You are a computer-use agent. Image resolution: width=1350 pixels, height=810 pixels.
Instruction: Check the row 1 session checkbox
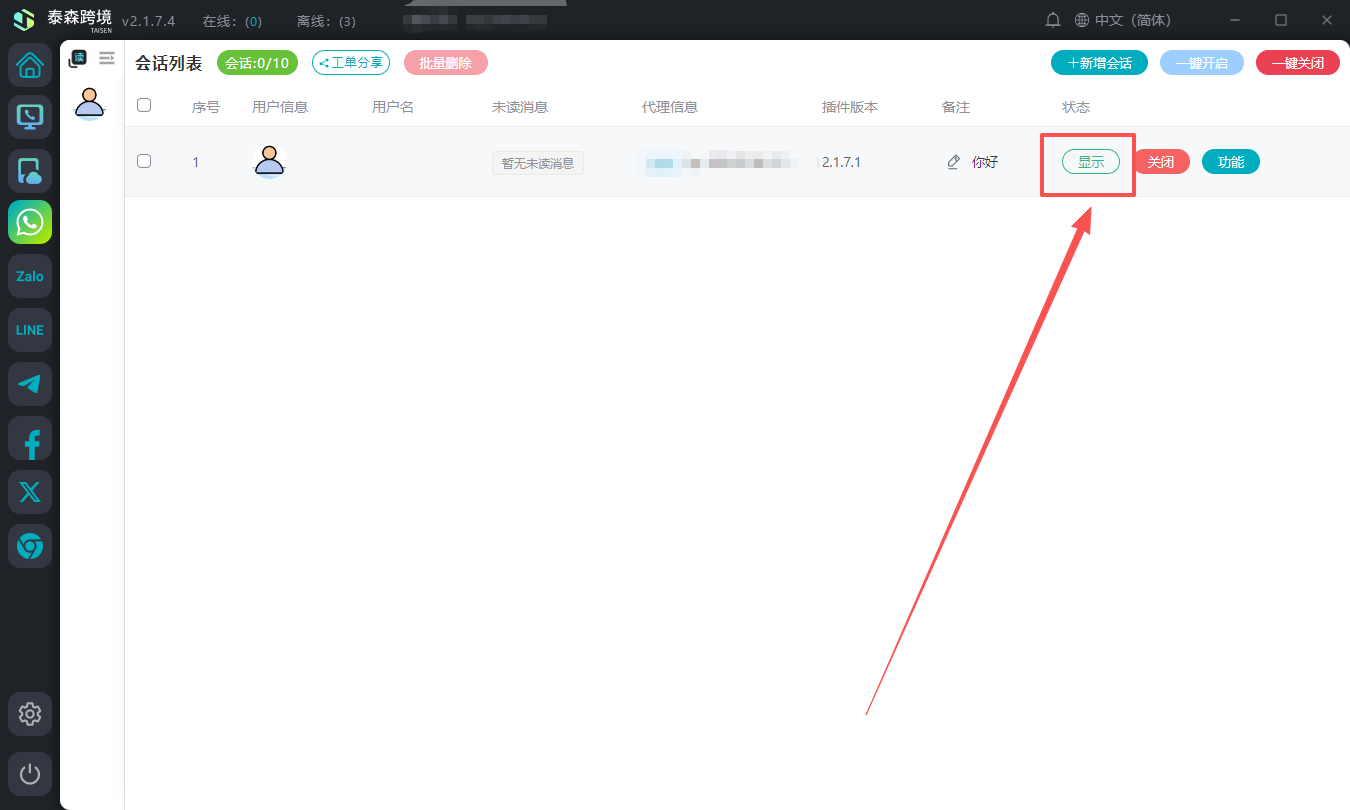(144, 161)
